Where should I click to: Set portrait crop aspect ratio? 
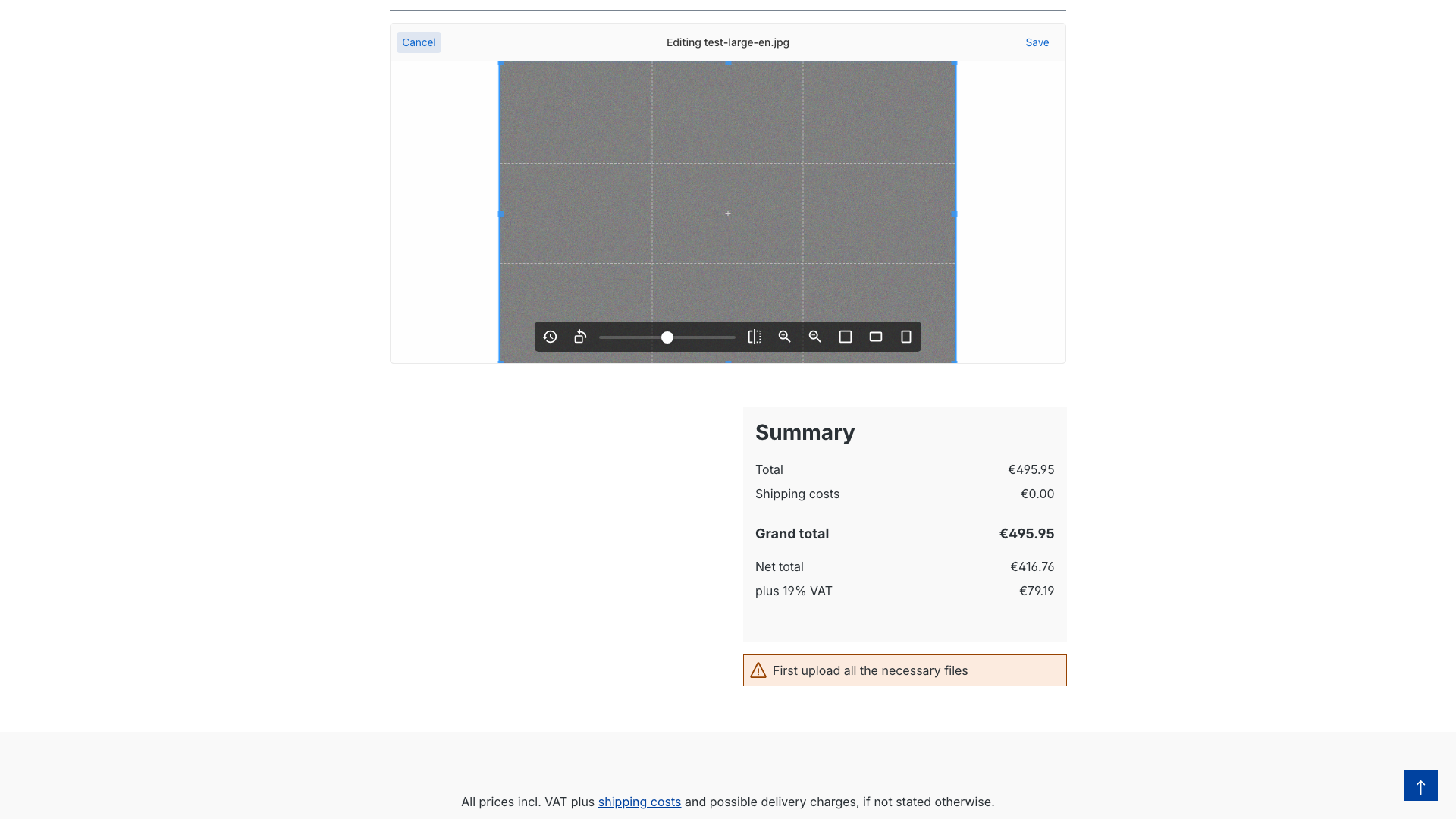coord(906,337)
